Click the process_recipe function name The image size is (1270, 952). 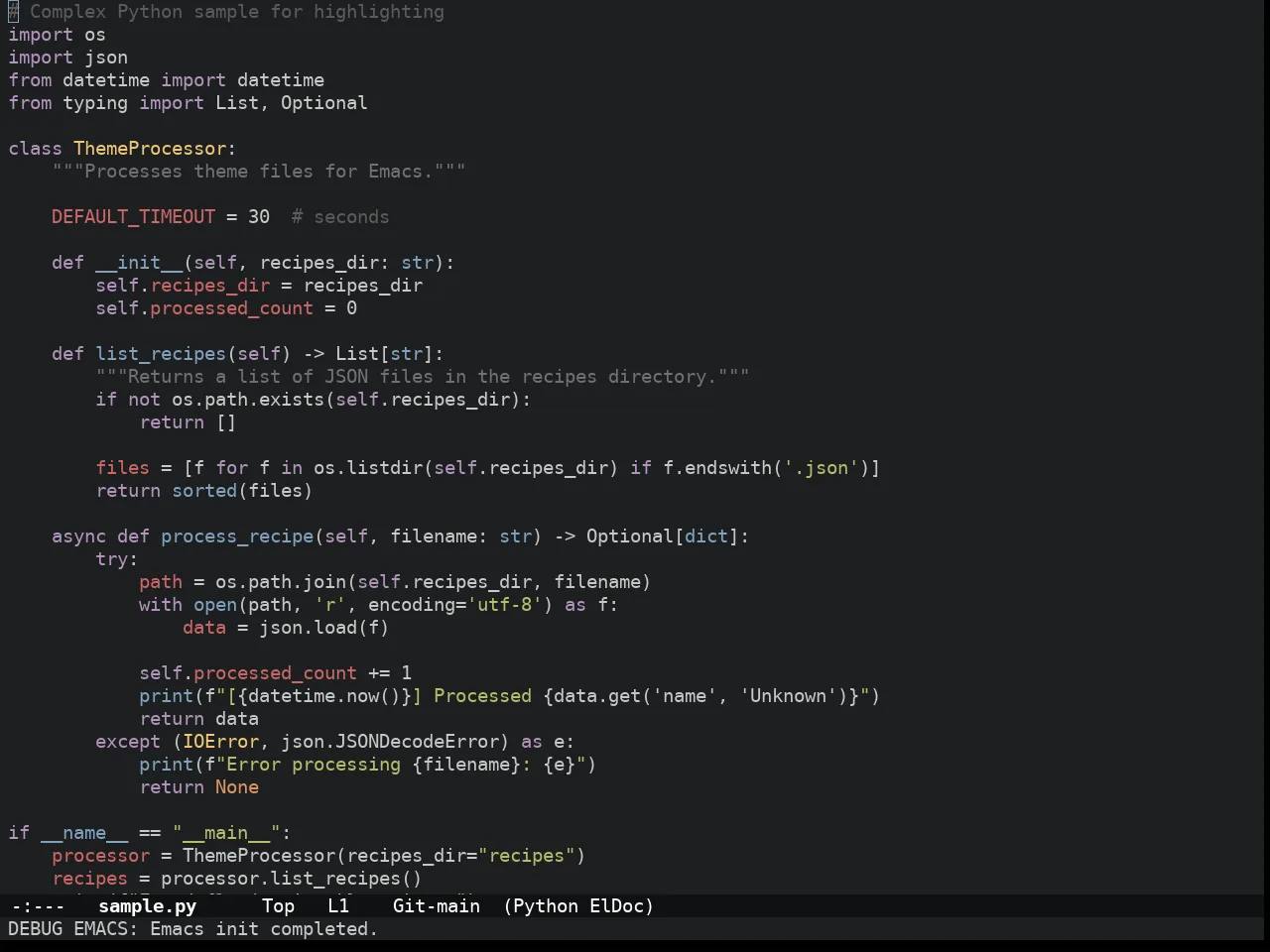point(237,536)
